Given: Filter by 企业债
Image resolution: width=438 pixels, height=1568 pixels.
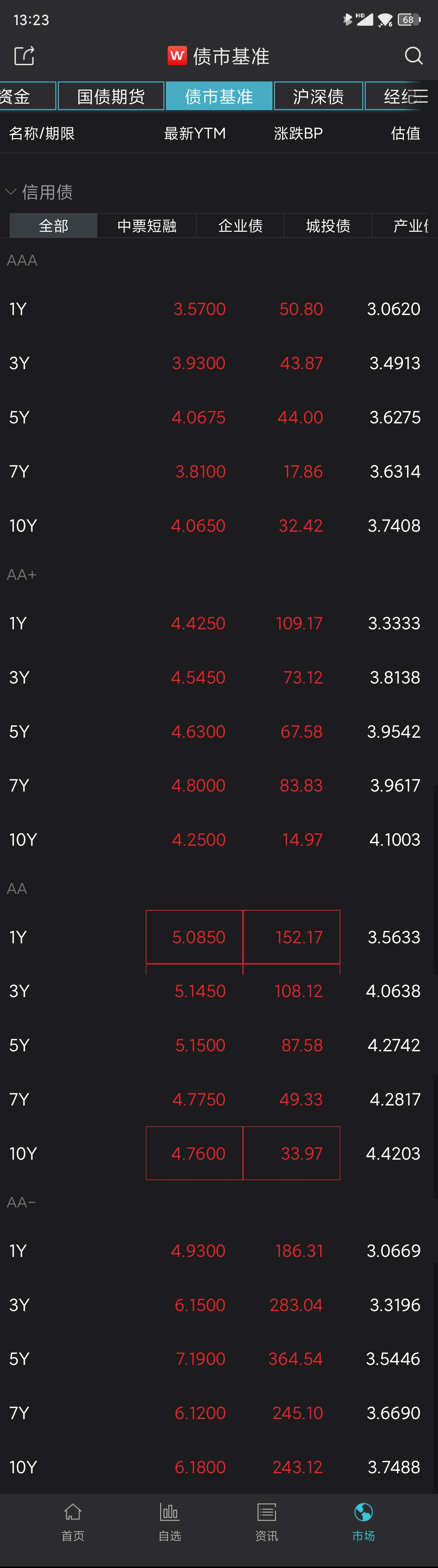Looking at the screenshot, I should (x=240, y=226).
